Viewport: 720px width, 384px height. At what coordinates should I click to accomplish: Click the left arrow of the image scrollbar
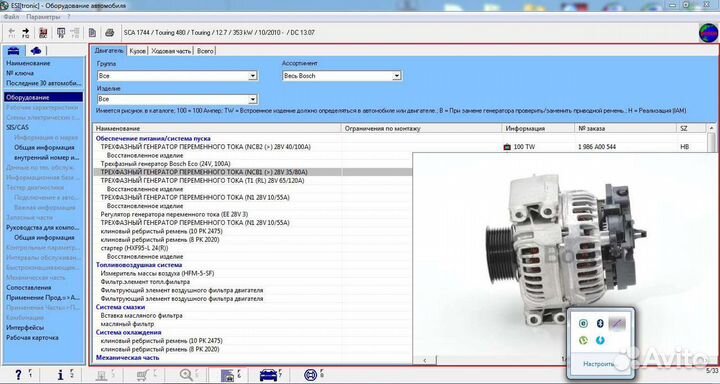(x=425, y=360)
